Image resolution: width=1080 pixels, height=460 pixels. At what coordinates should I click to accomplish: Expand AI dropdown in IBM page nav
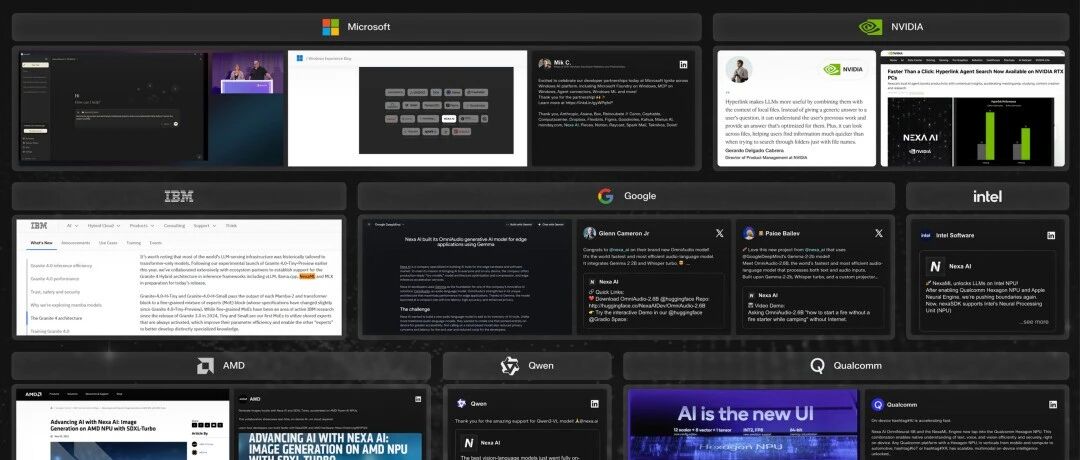pyautogui.click(x=72, y=225)
